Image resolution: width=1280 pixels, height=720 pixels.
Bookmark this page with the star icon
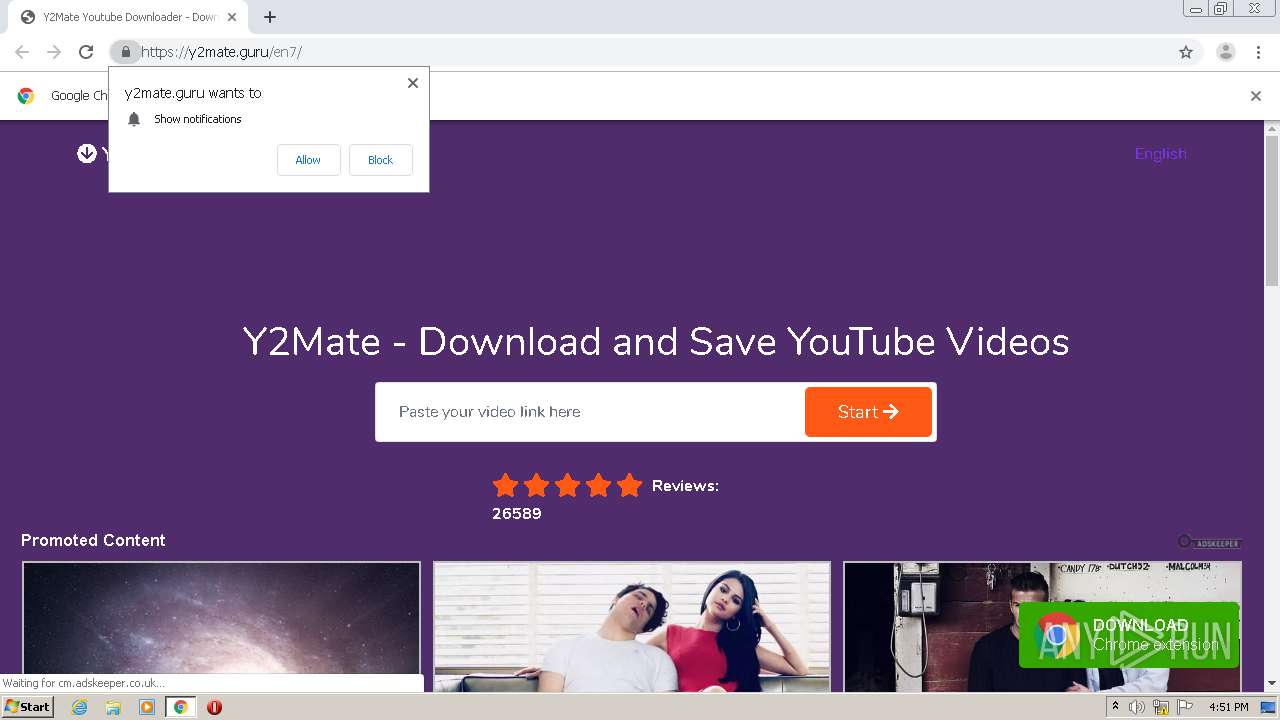[1186, 52]
